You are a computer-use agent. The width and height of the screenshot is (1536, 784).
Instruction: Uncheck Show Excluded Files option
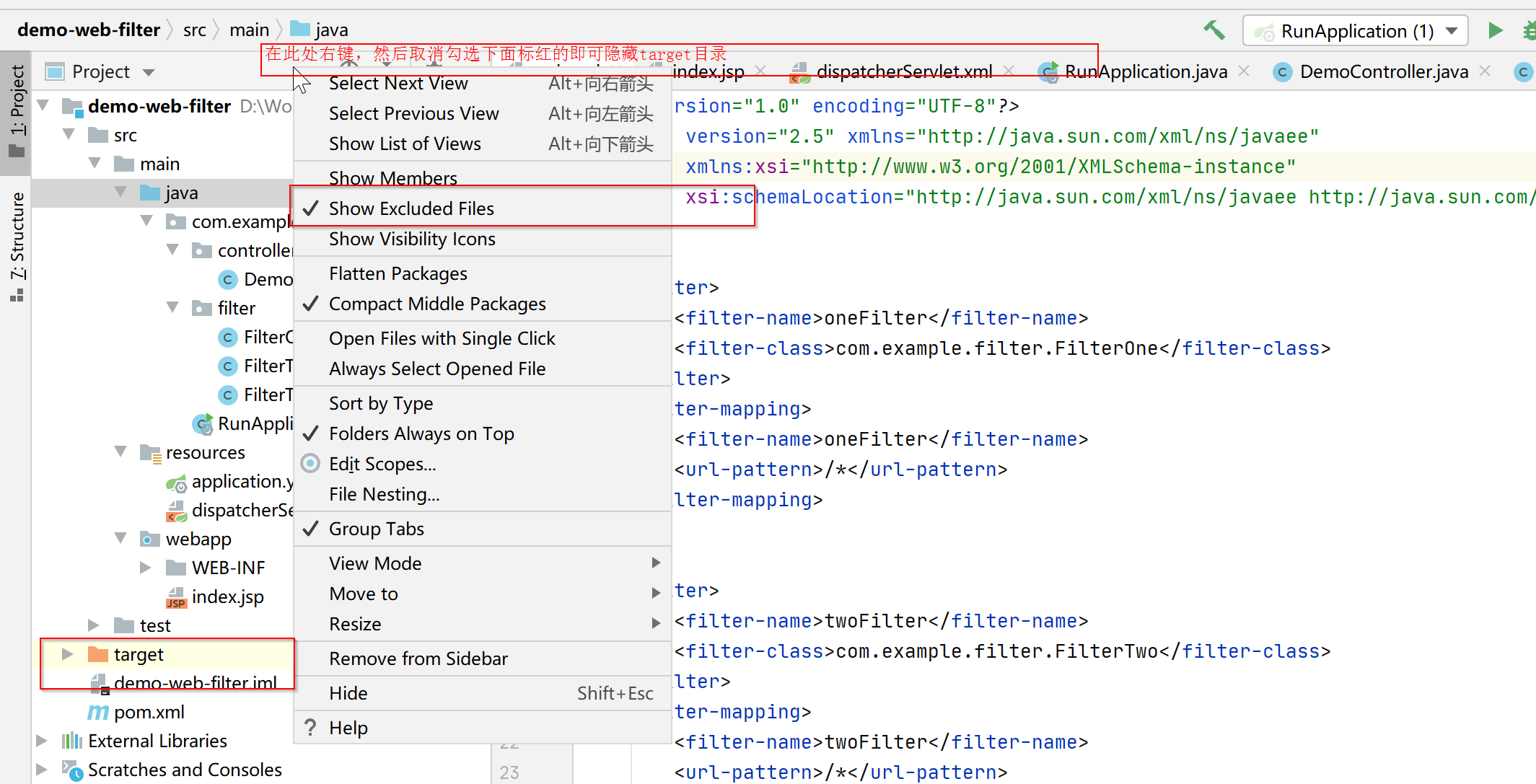click(x=411, y=208)
